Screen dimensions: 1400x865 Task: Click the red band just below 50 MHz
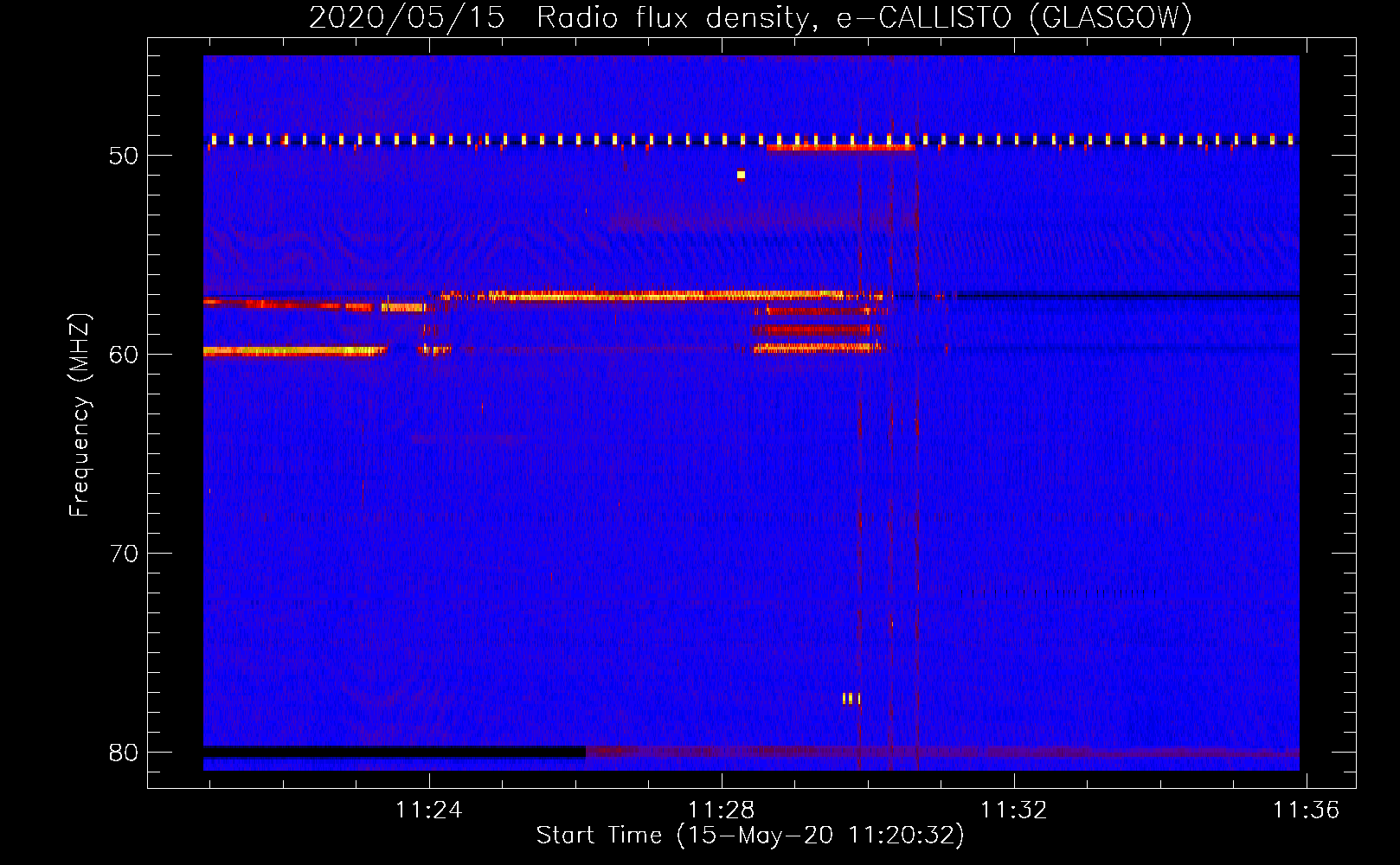[x=840, y=148]
